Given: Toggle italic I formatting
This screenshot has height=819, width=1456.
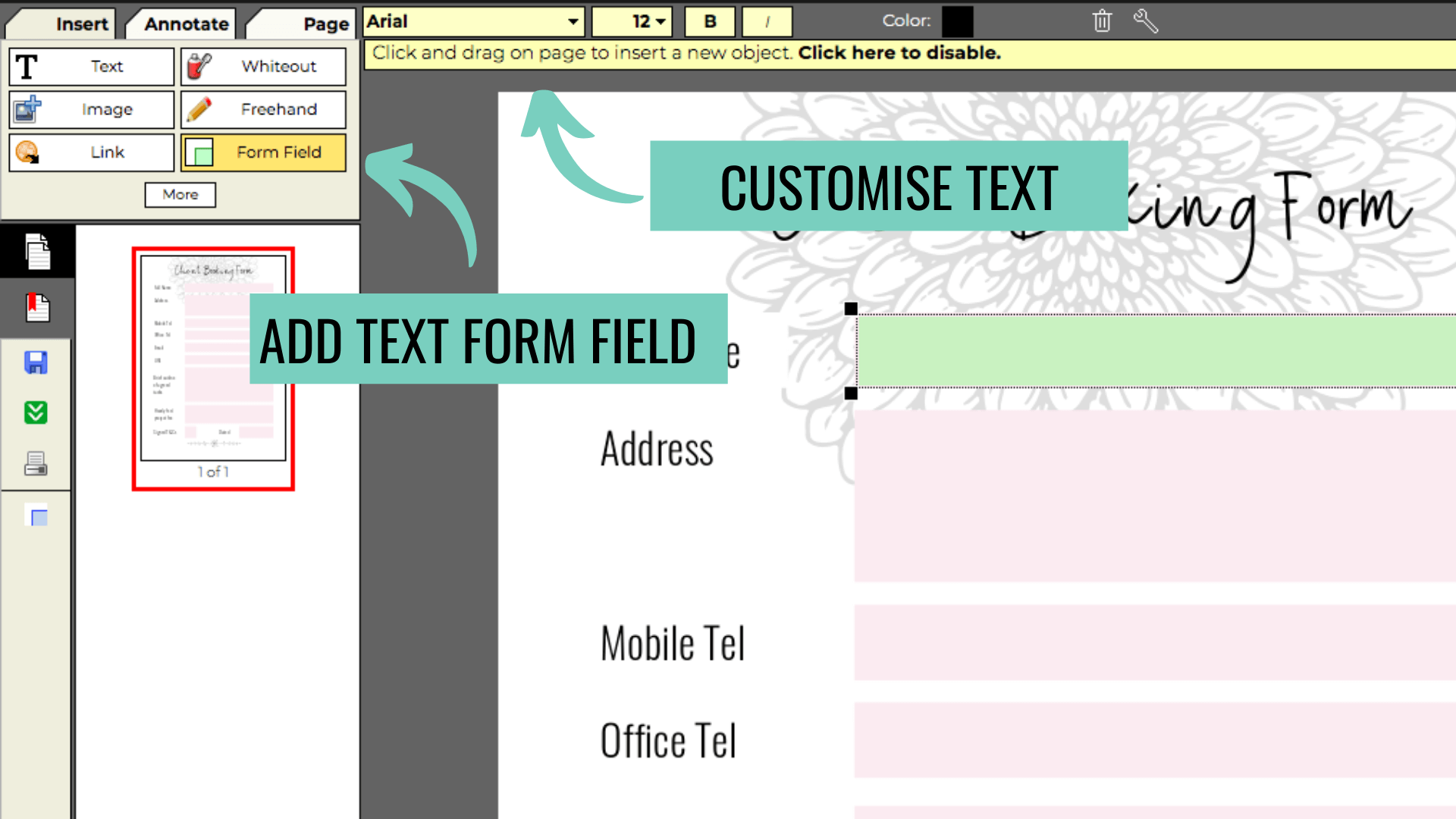Looking at the screenshot, I should point(767,21).
